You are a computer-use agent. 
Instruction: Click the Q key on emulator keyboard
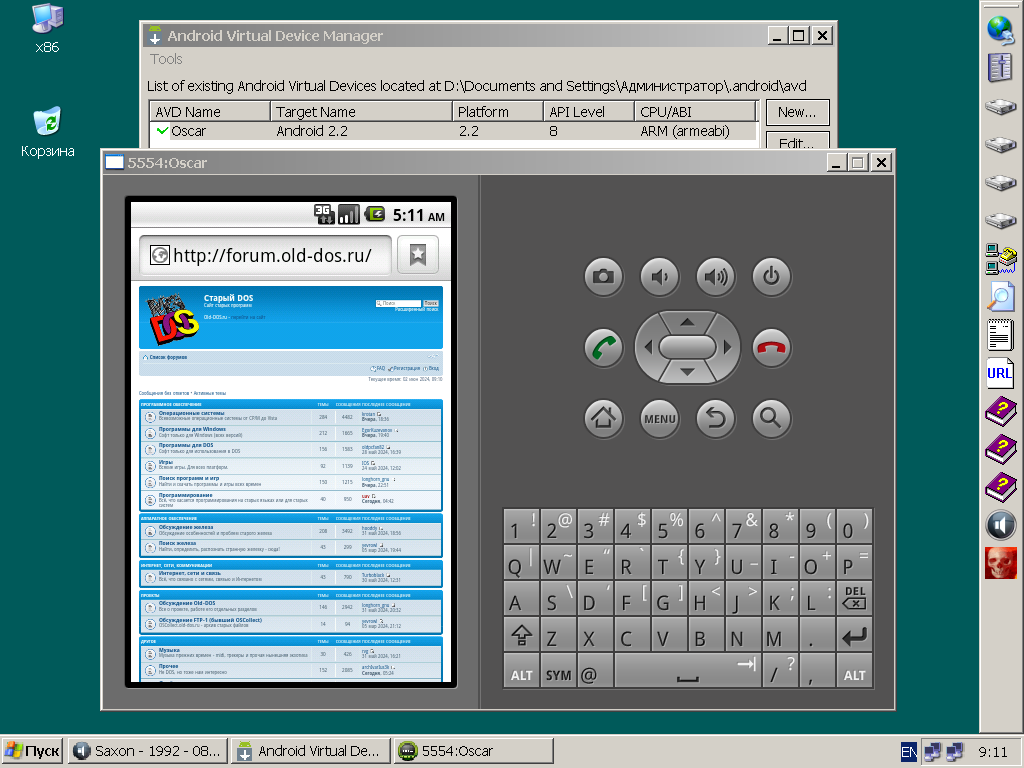521,562
